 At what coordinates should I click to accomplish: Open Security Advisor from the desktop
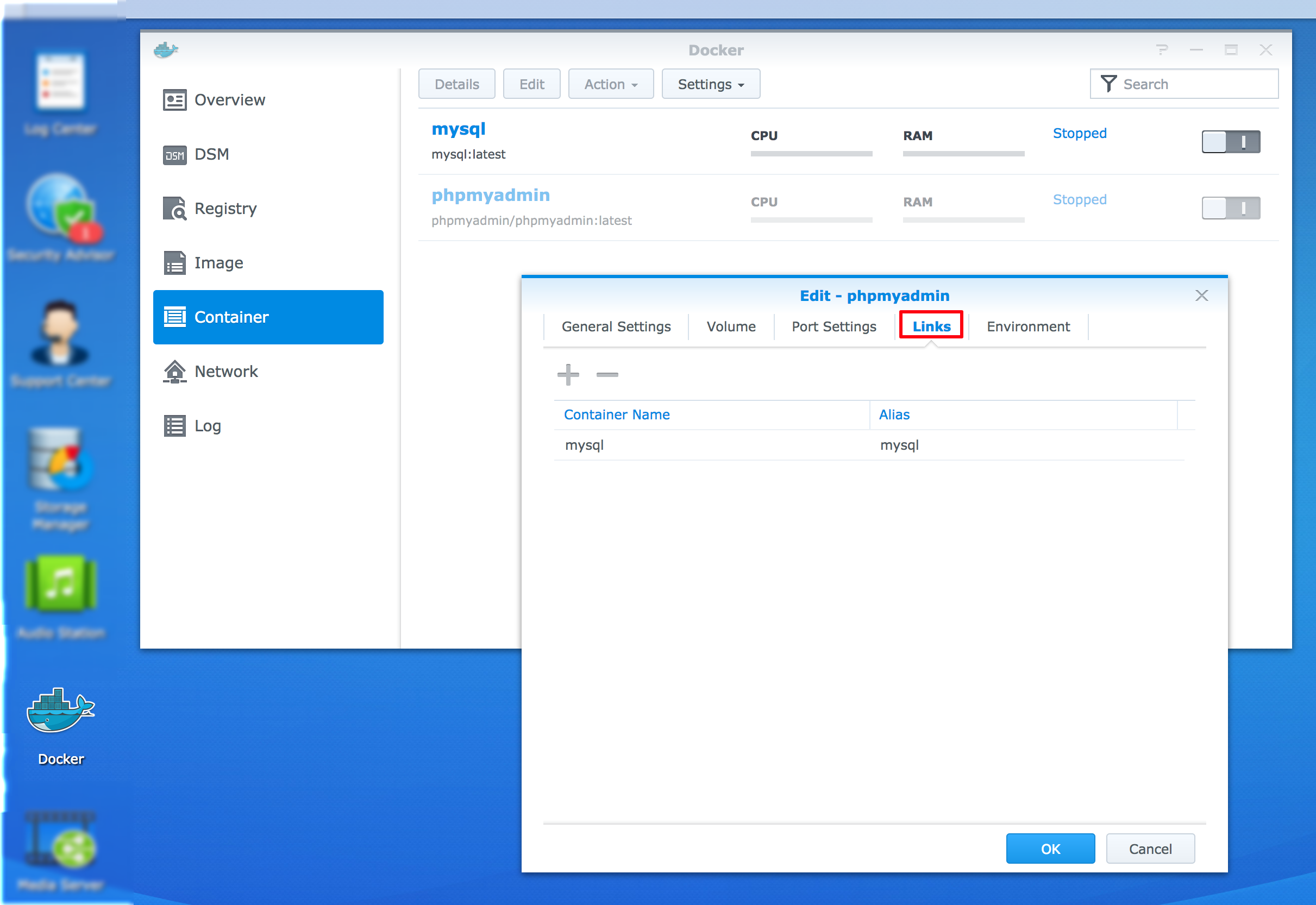(61, 218)
